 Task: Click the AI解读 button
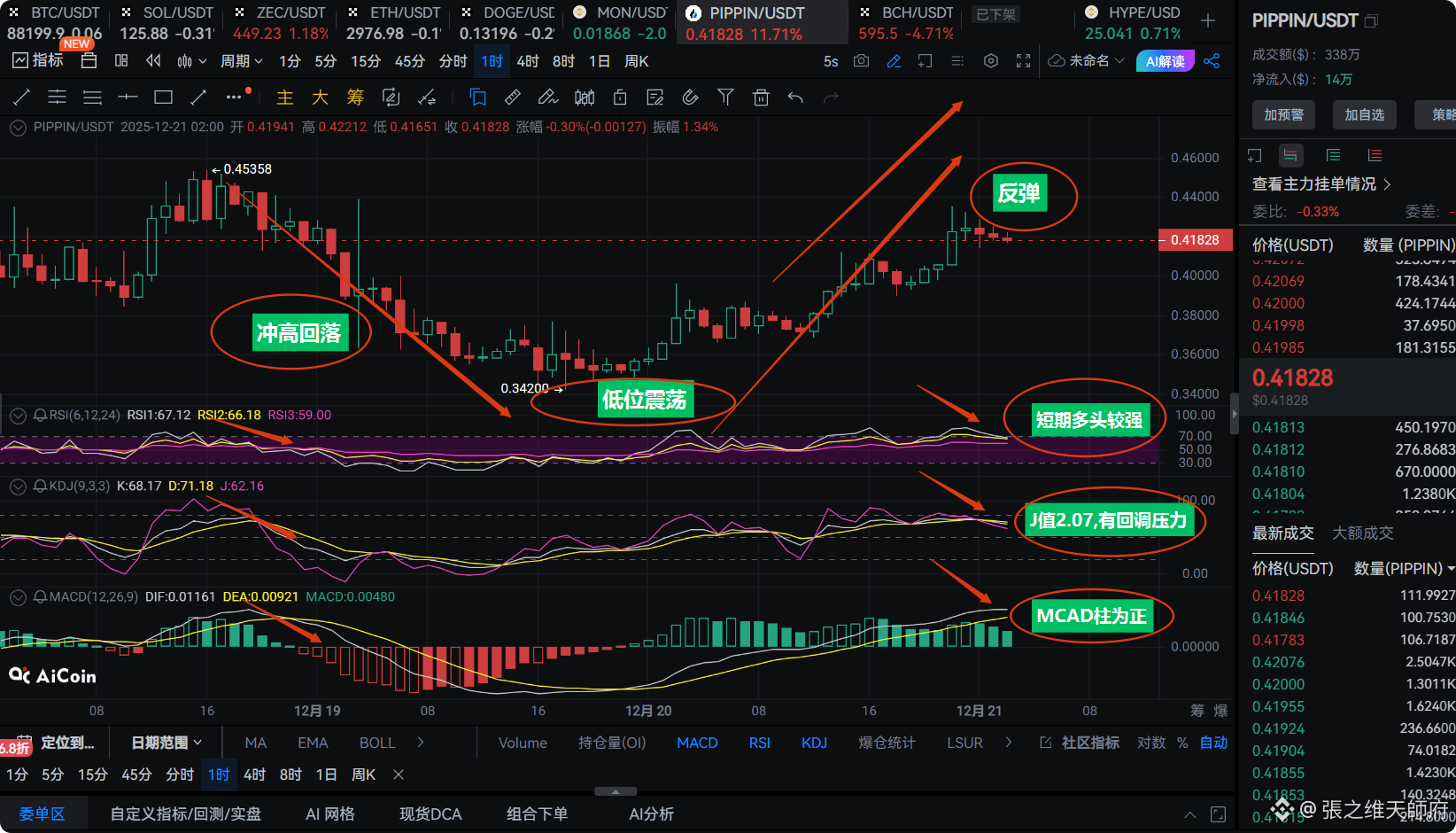[x=1166, y=61]
